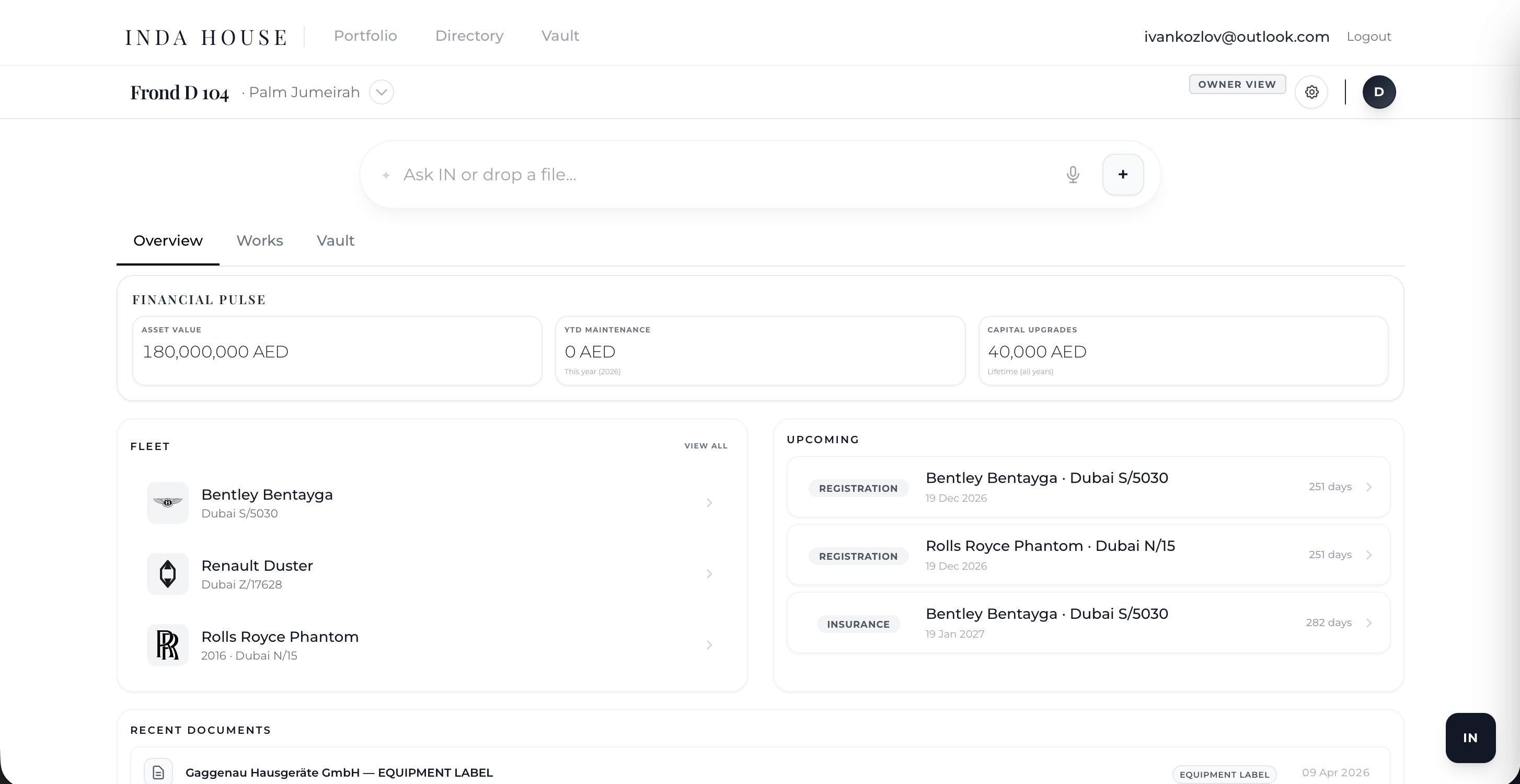This screenshot has width=1520, height=784.
Task: Open the Directory section in the navigation
Action: point(469,36)
